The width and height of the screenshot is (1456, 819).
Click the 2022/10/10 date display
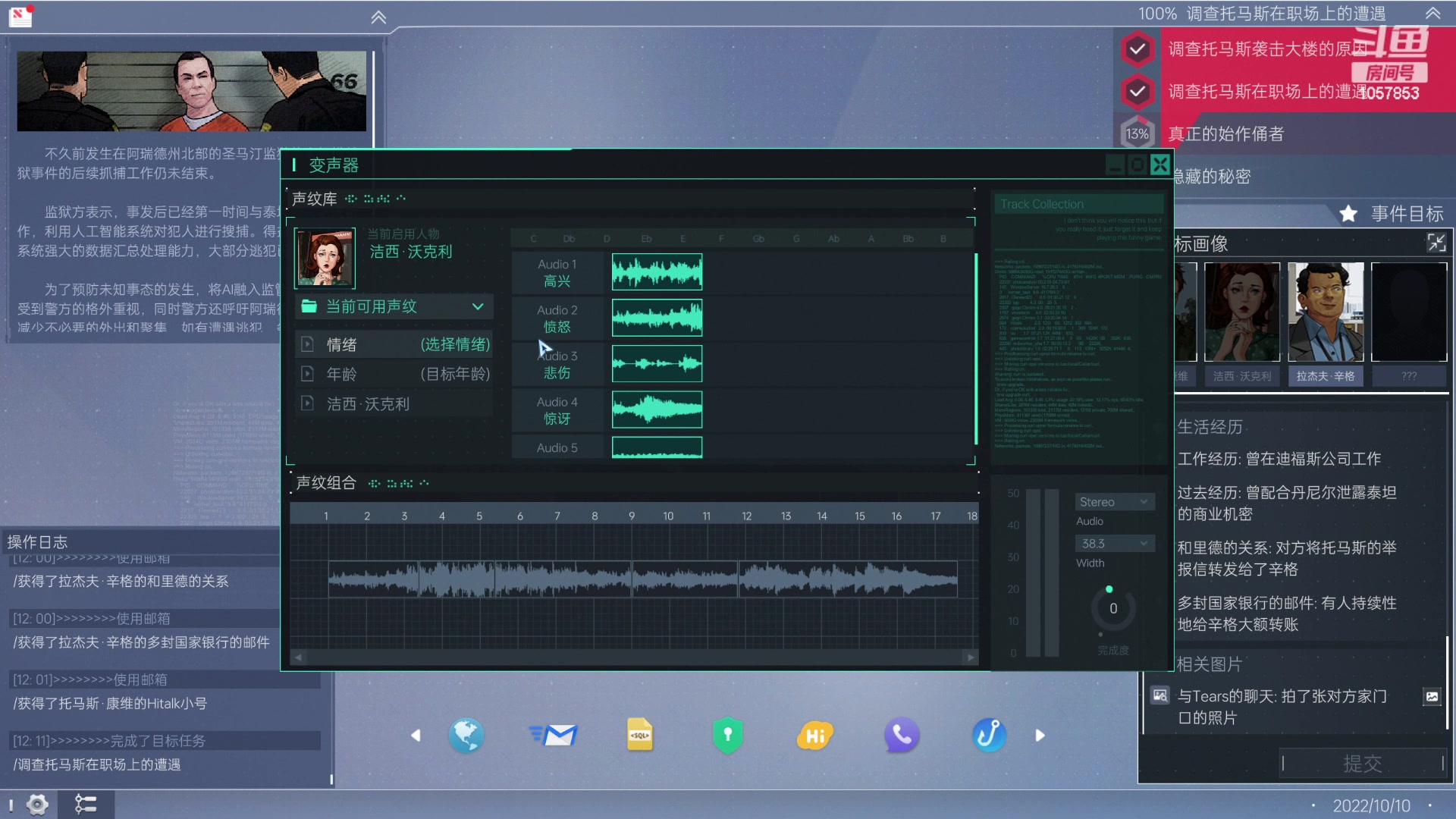click(x=1371, y=805)
